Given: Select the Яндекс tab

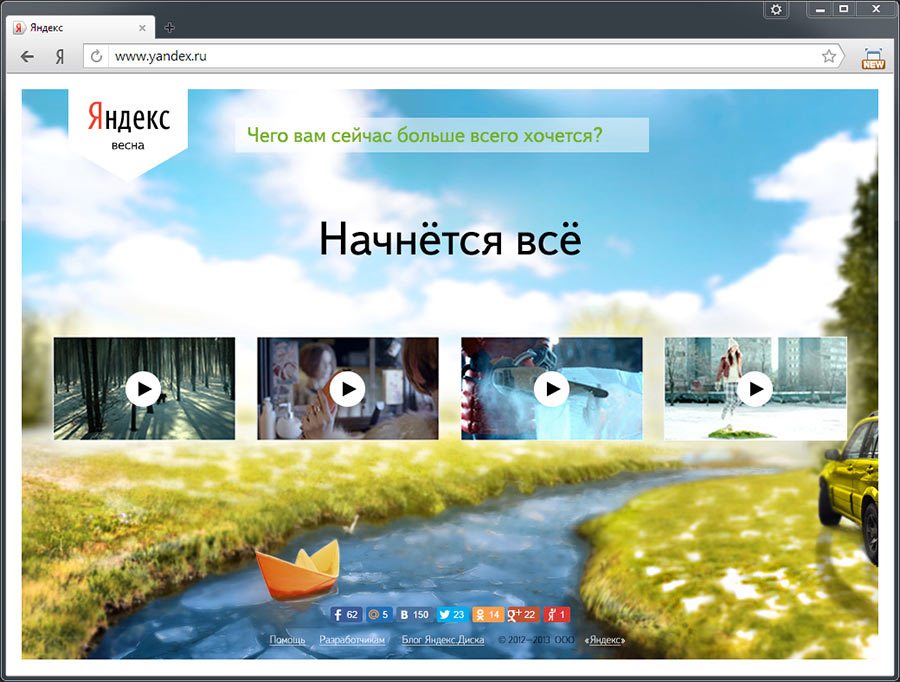Looking at the screenshot, I should coord(70,28).
